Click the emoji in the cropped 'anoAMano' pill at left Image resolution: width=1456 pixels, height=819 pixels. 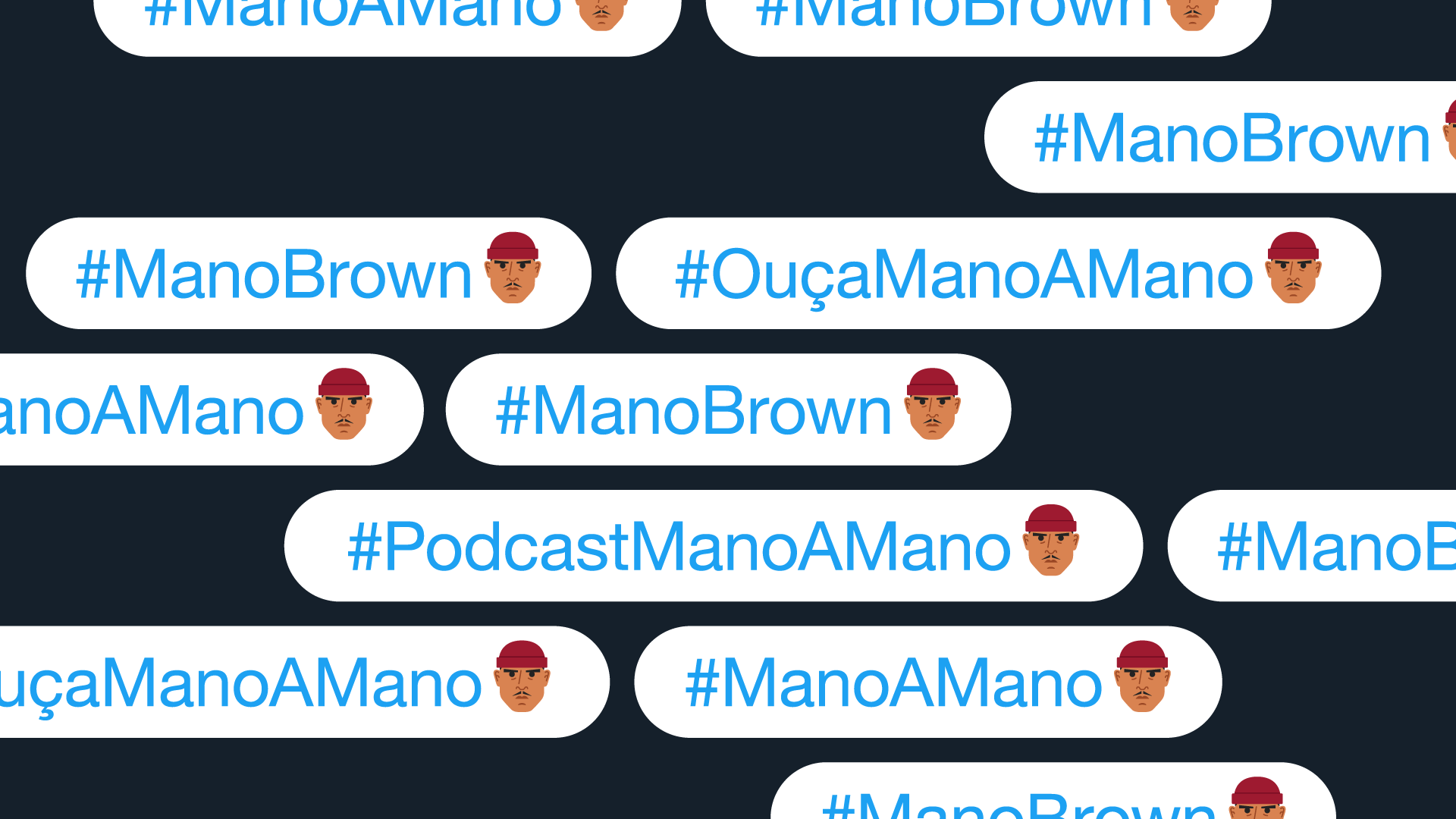(x=344, y=404)
